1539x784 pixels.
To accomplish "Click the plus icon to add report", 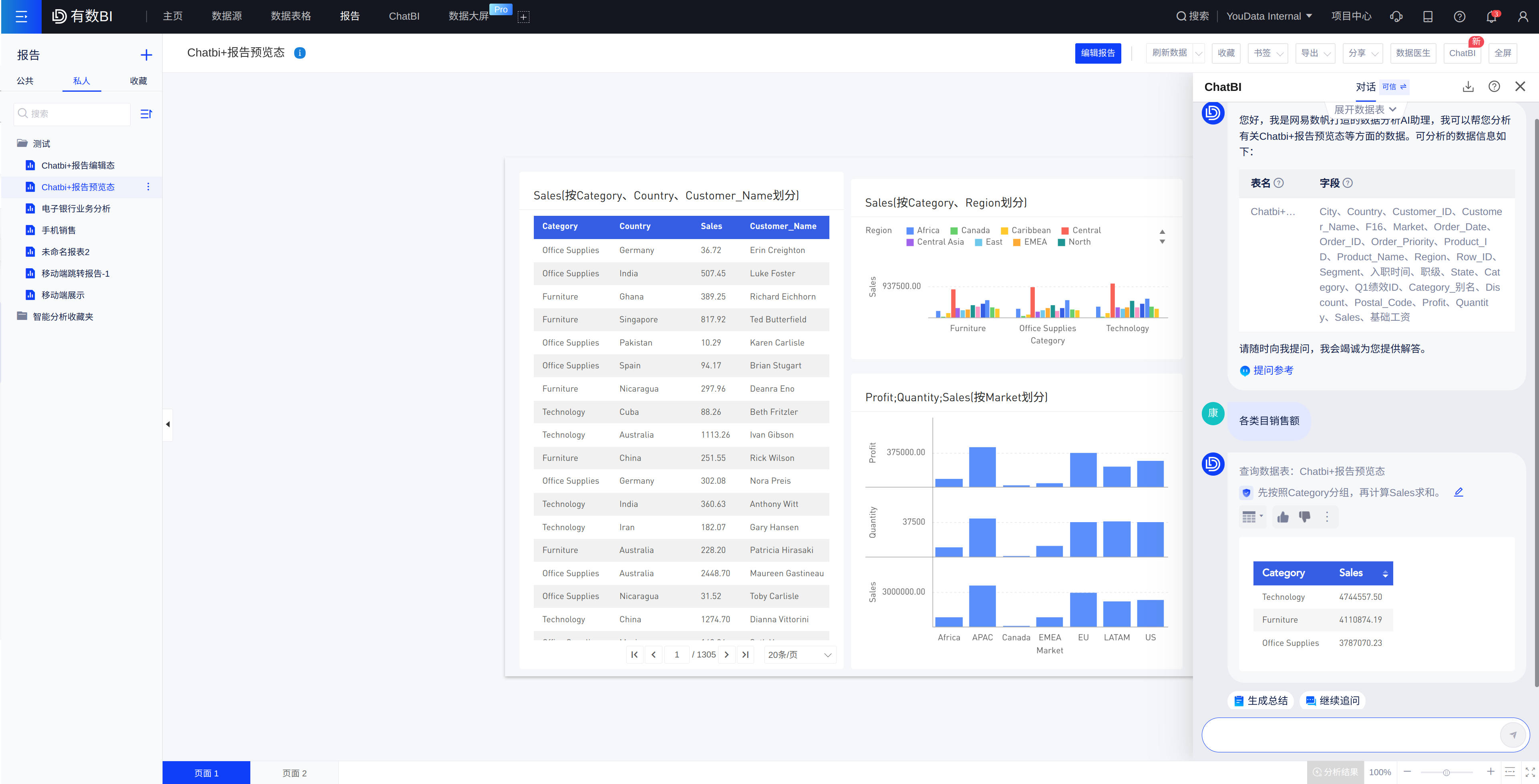I will [147, 55].
